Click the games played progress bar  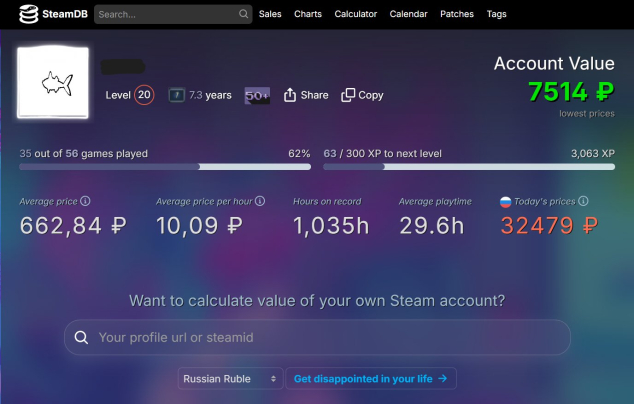[x=165, y=167]
